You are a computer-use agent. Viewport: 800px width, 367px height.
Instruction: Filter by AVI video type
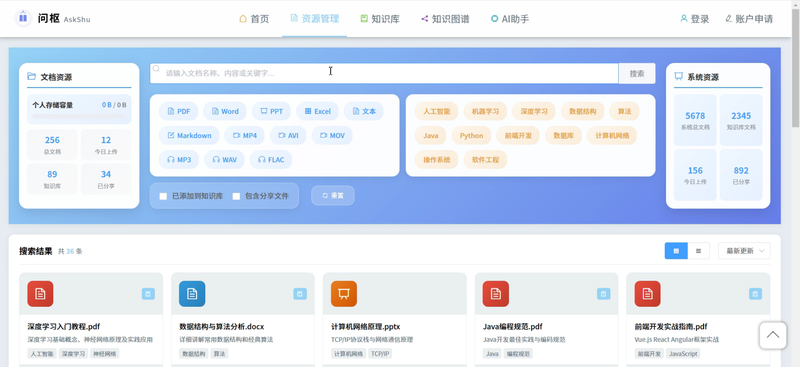(x=288, y=135)
